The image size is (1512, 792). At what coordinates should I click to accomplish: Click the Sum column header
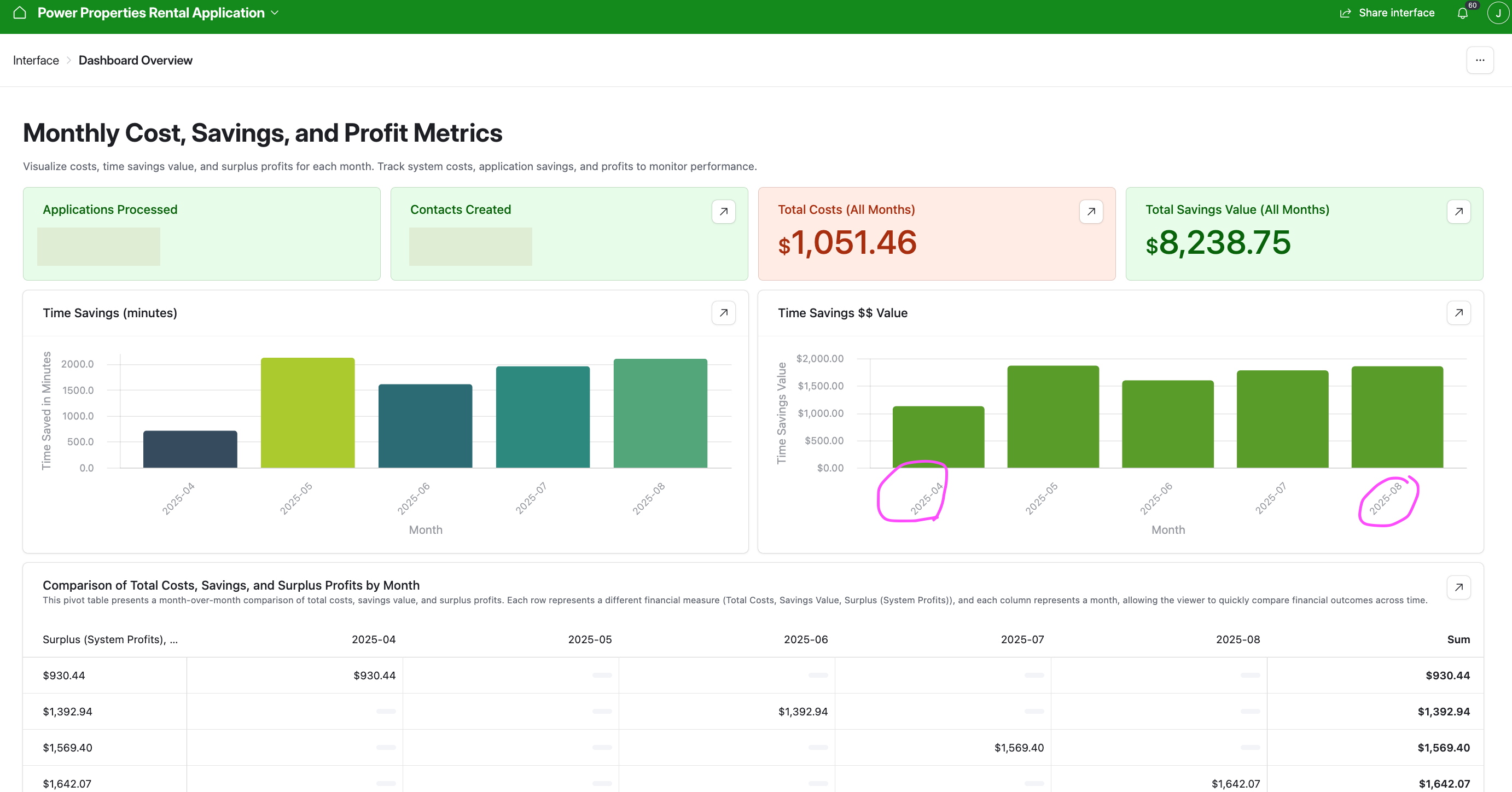tap(1458, 639)
